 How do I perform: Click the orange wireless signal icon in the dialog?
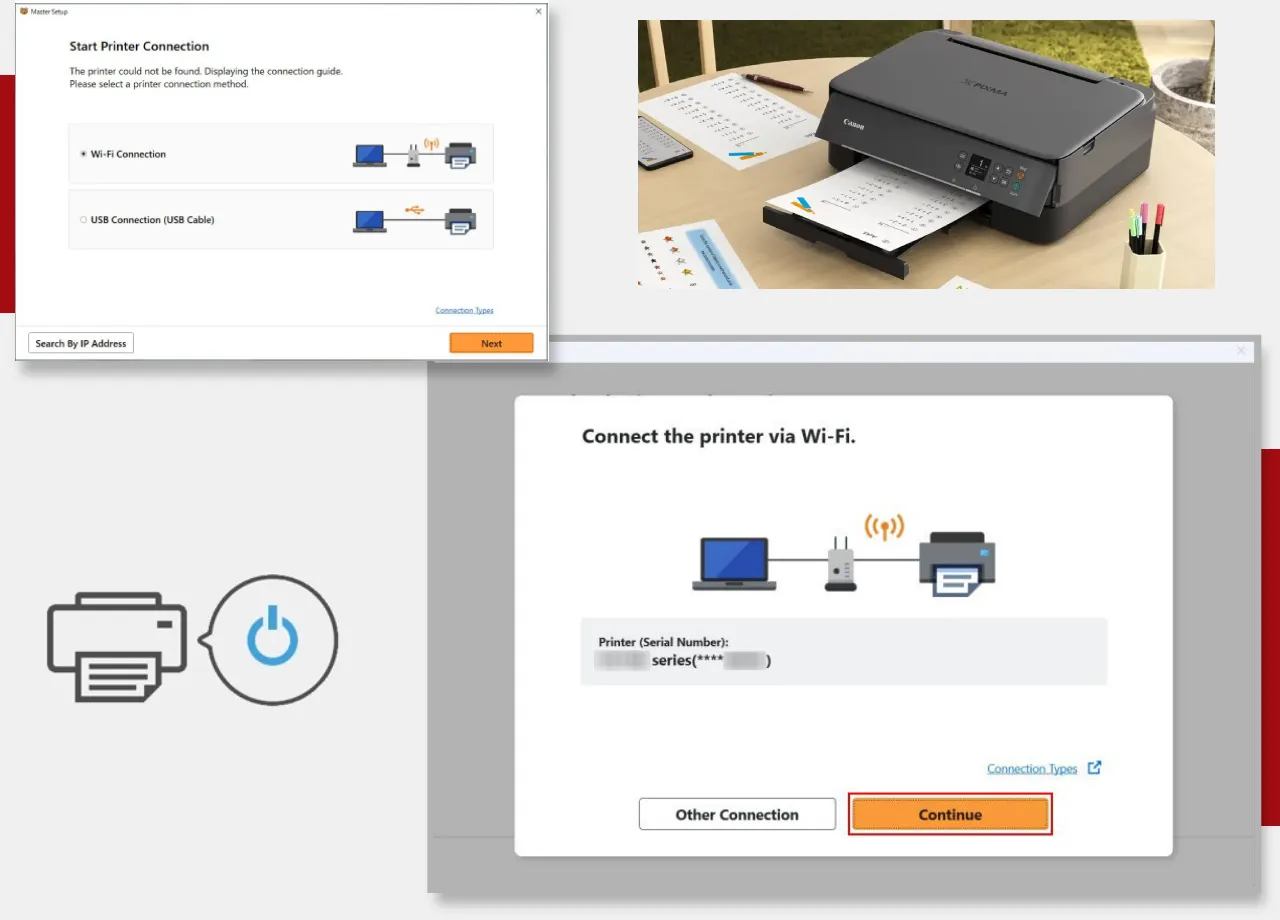click(x=883, y=527)
